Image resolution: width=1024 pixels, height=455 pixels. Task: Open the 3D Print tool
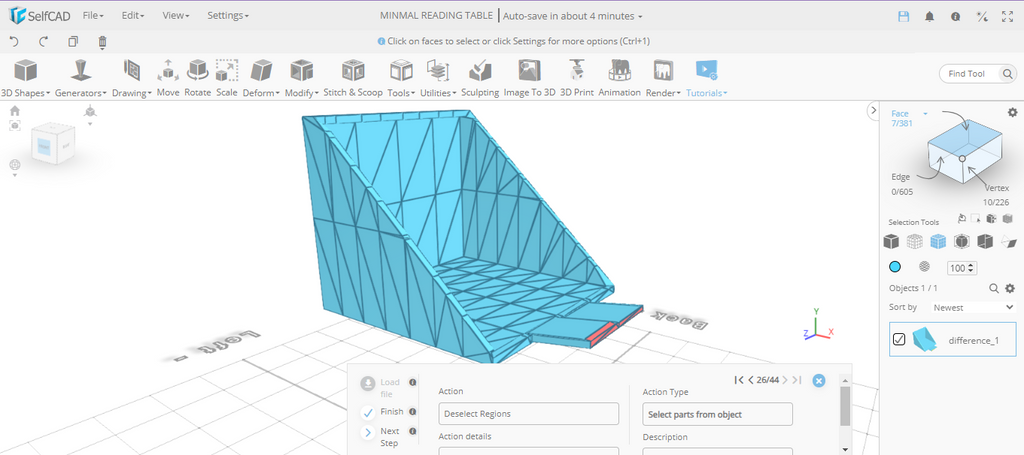(577, 78)
